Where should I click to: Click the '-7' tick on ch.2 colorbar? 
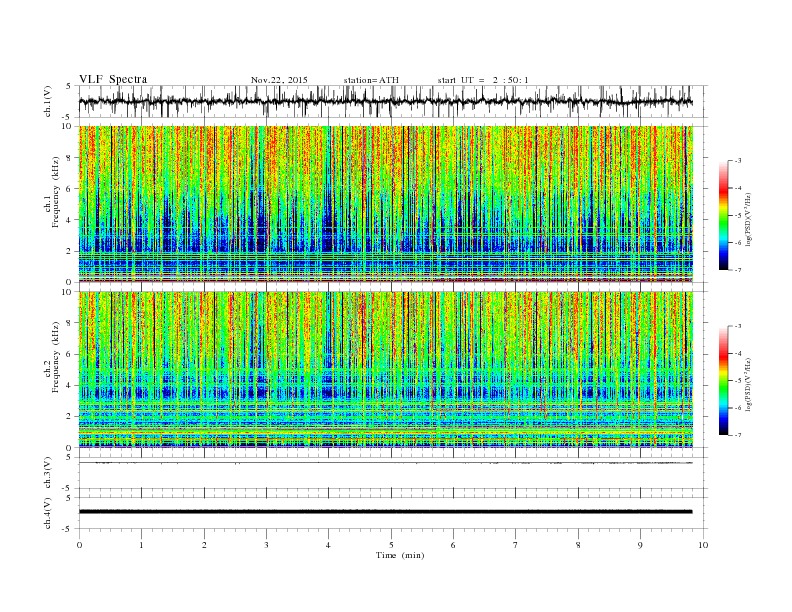(x=738, y=435)
